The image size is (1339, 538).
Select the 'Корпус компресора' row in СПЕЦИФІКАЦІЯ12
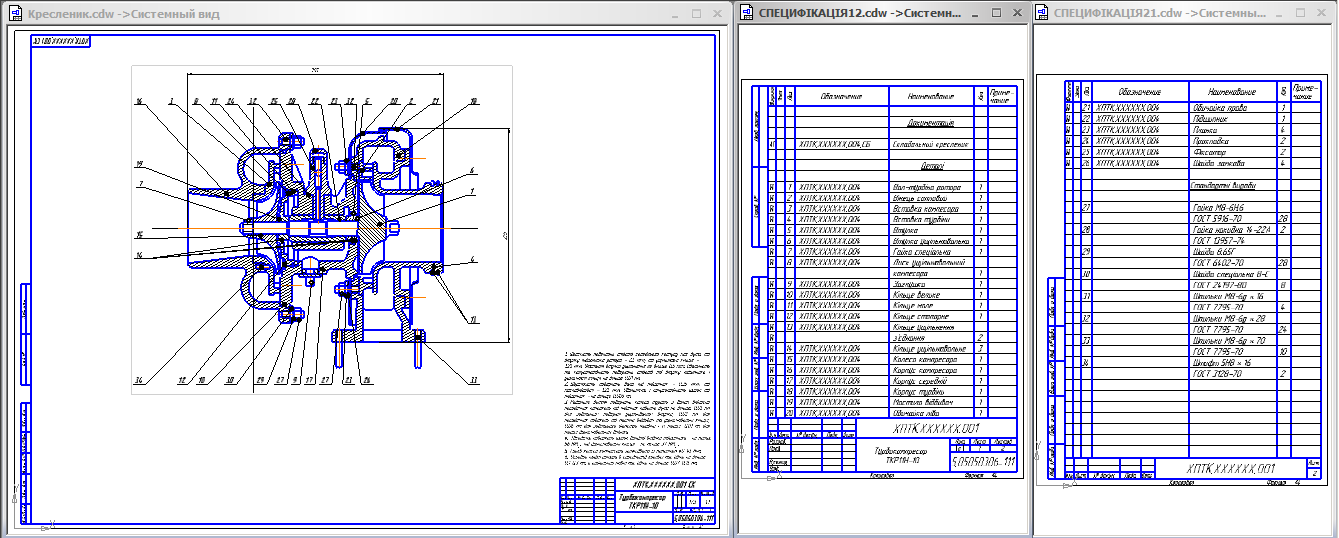892,370
